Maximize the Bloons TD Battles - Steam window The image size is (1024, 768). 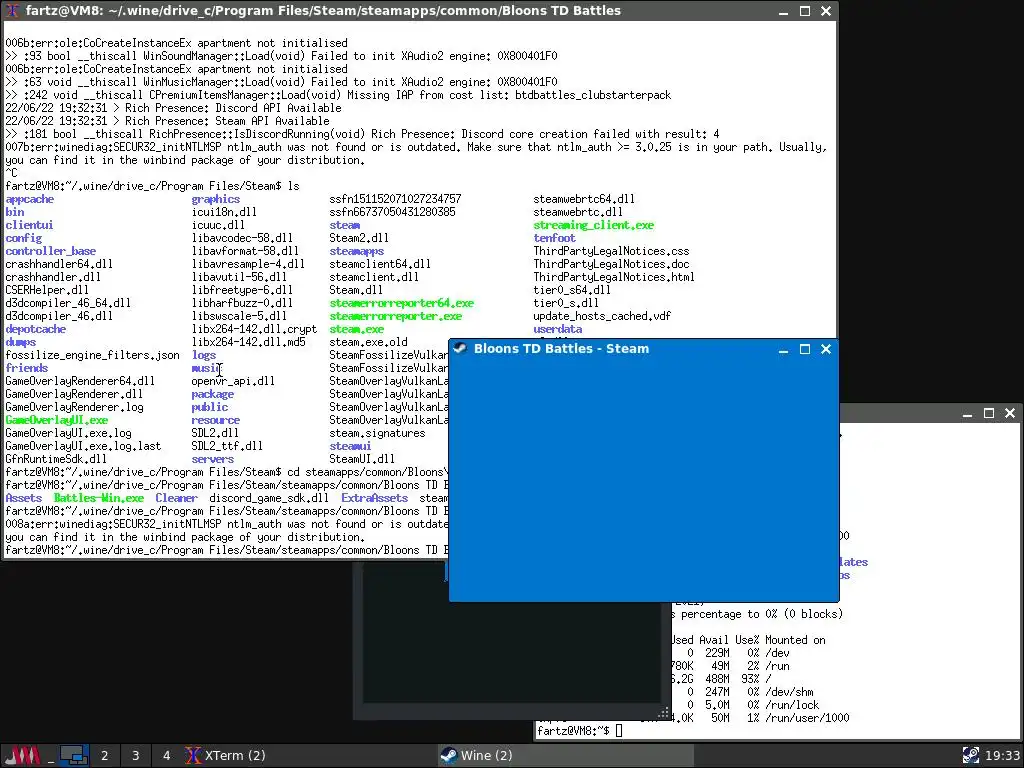(805, 349)
